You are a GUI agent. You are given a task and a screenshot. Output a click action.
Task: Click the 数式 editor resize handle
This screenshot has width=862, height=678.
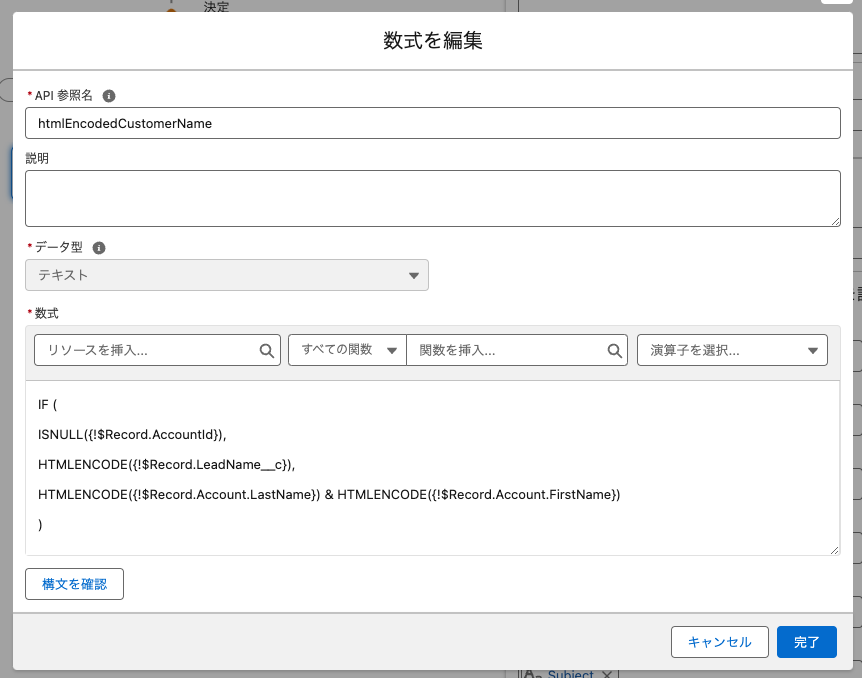click(x=835, y=550)
